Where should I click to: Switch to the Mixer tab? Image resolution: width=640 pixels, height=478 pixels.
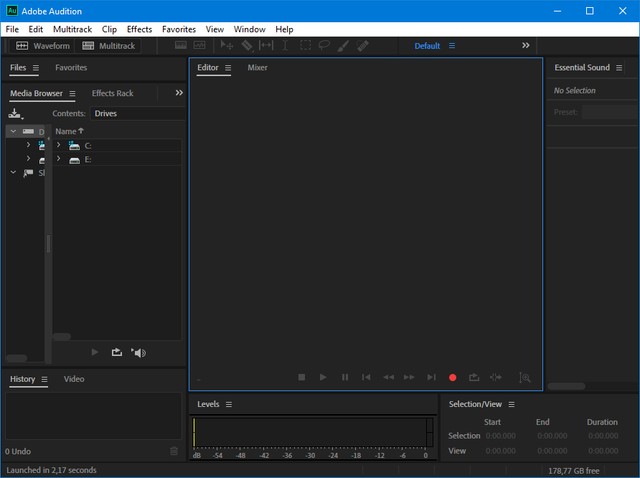(x=257, y=68)
